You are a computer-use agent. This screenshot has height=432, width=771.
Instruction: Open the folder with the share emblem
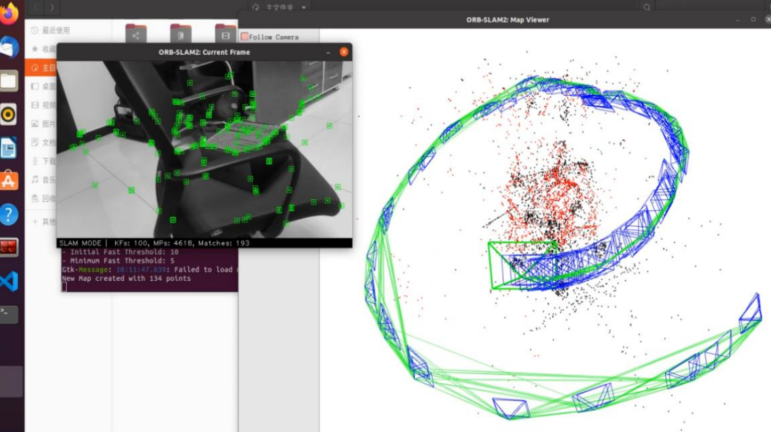point(136,33)
